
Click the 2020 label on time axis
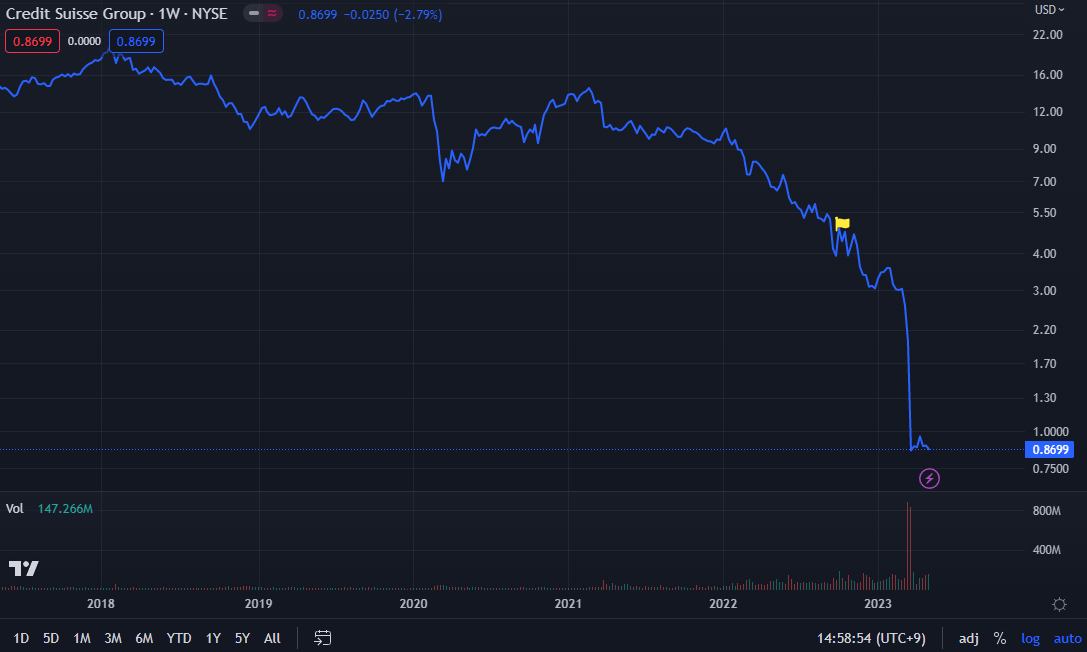(413, 603)
